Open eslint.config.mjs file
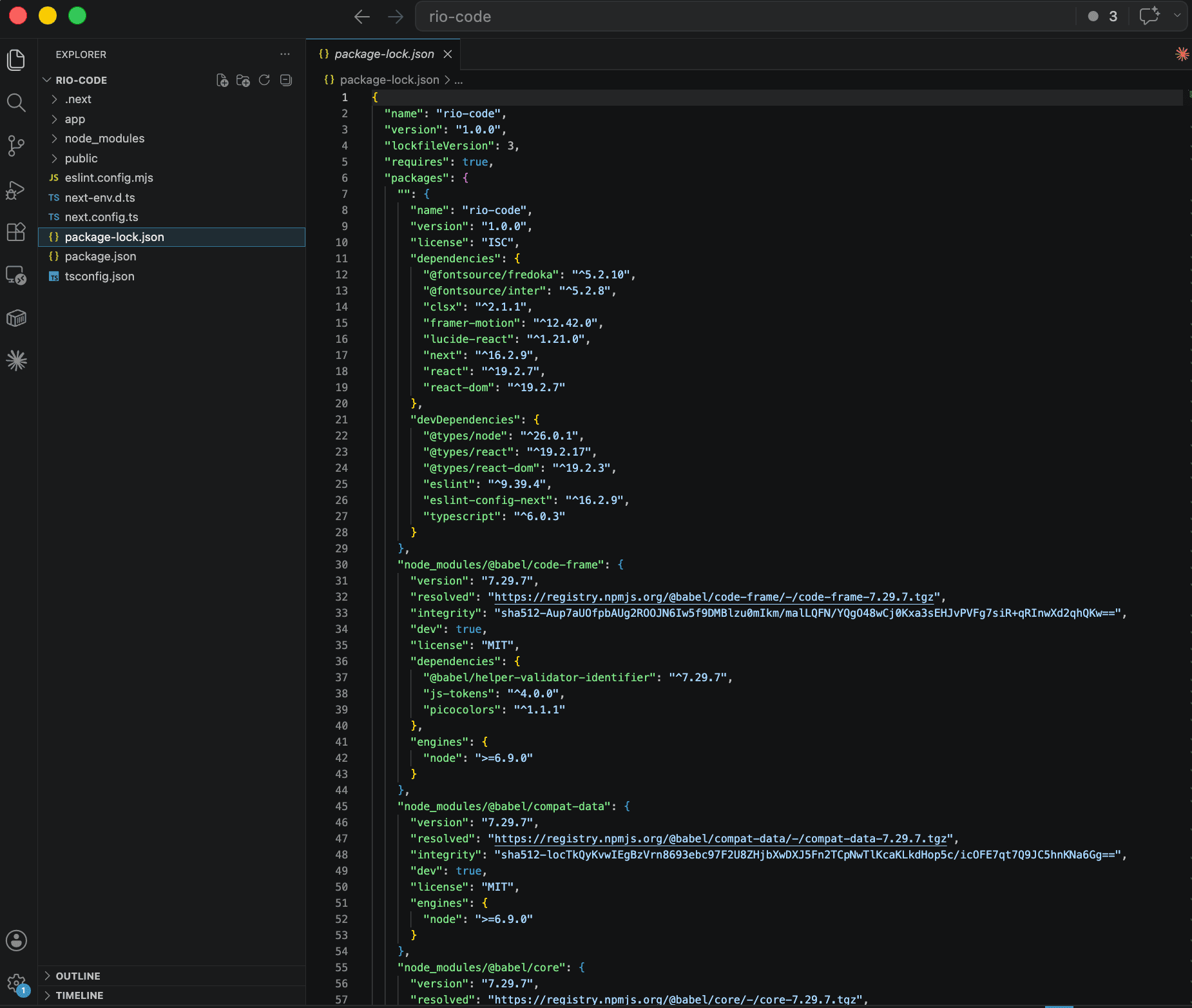Viewport: 1192px width, 1008px height. [171, 178]
